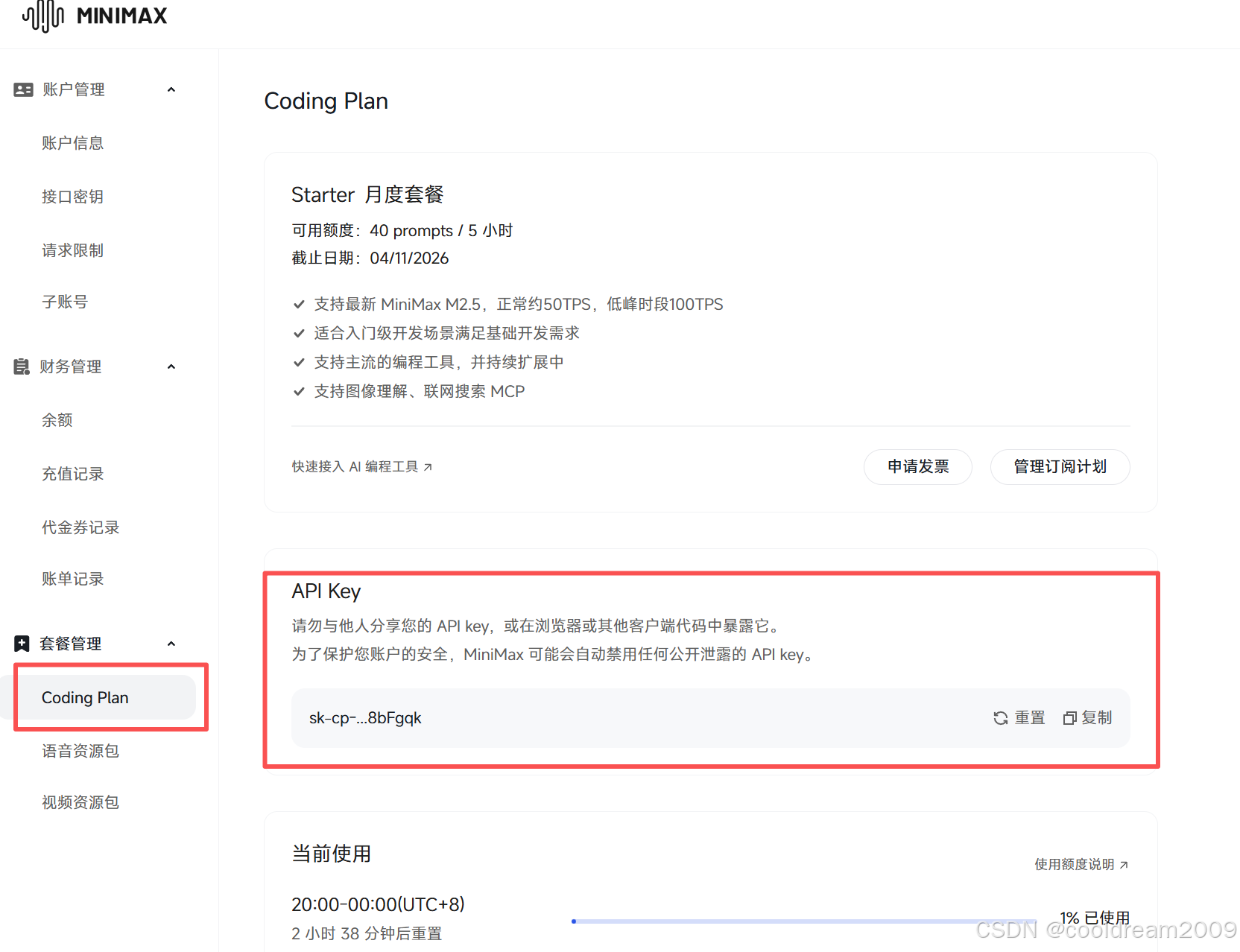
Task: Click the 20:00-00:00(UTC+8) time window text
Action: click(378, 905)
